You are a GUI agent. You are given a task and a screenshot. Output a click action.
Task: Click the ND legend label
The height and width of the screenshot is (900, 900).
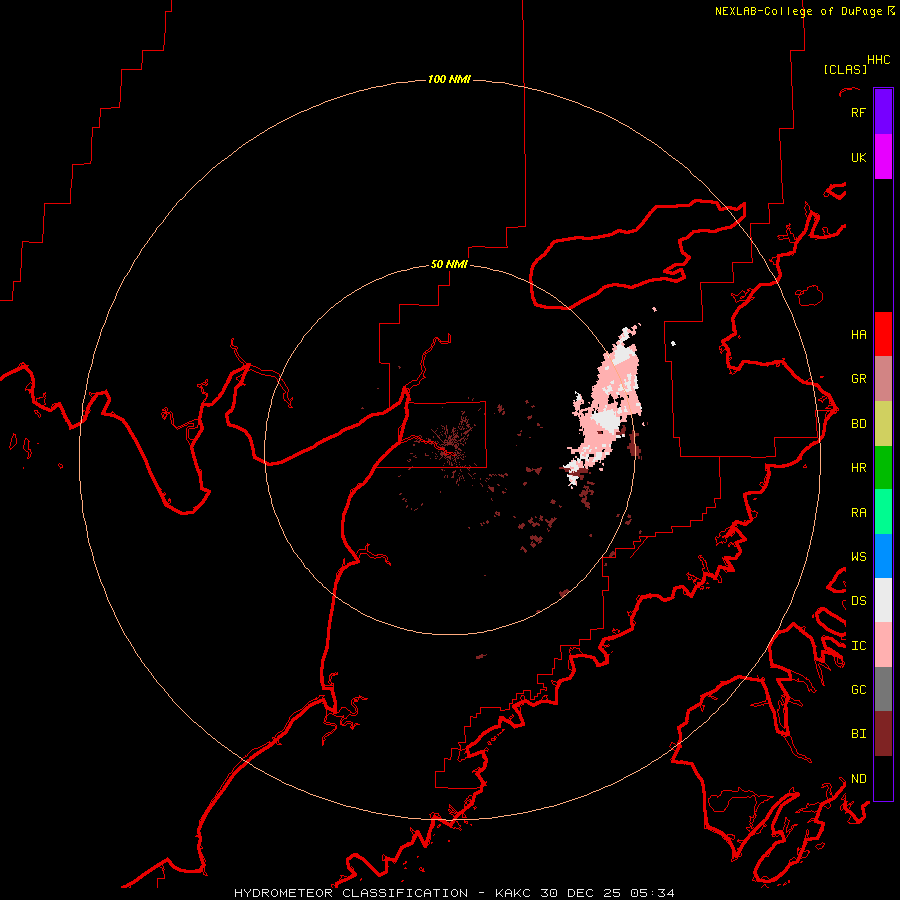point(858,778)
